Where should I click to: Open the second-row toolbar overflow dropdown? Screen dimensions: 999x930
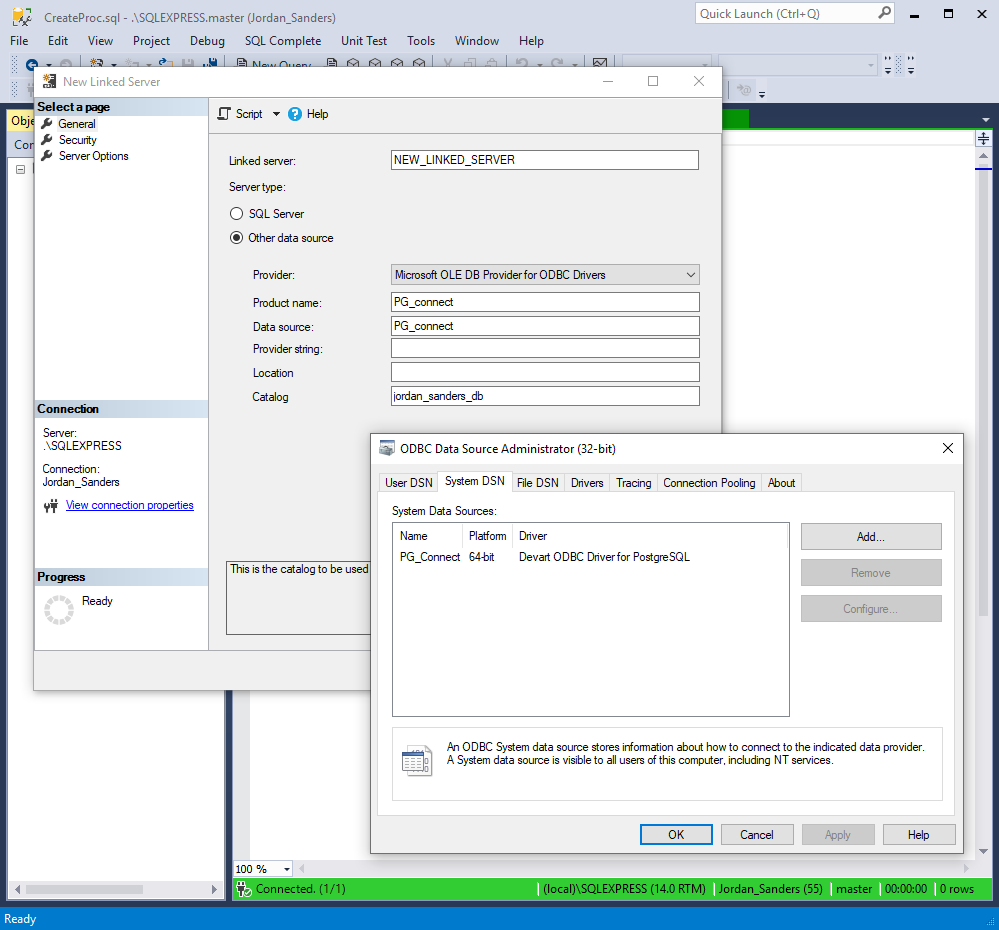(x=762, y=94)
